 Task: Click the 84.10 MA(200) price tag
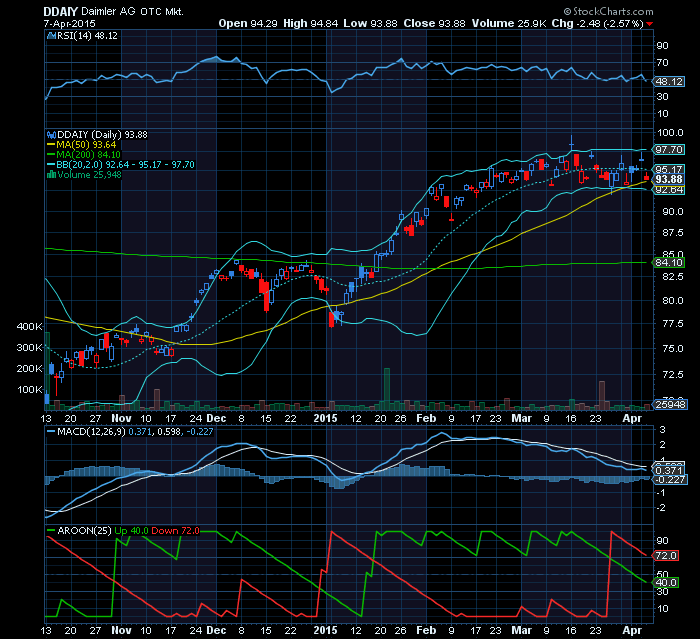668,263
